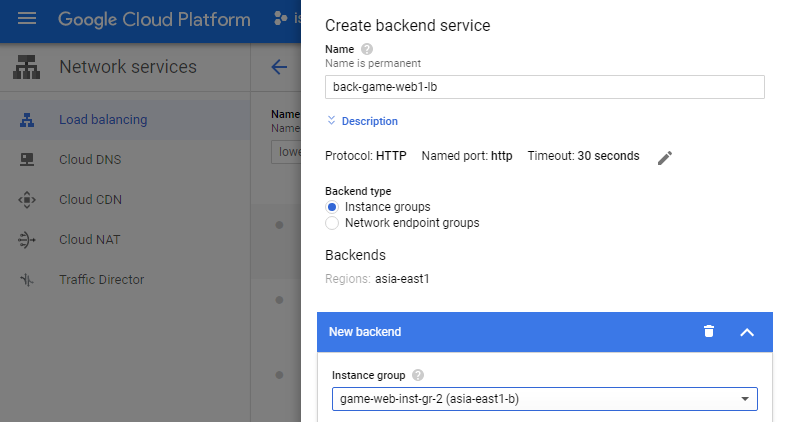Select the Network endpoint groups radio button
Screen dimensions: 792x422
pos(332,223)
